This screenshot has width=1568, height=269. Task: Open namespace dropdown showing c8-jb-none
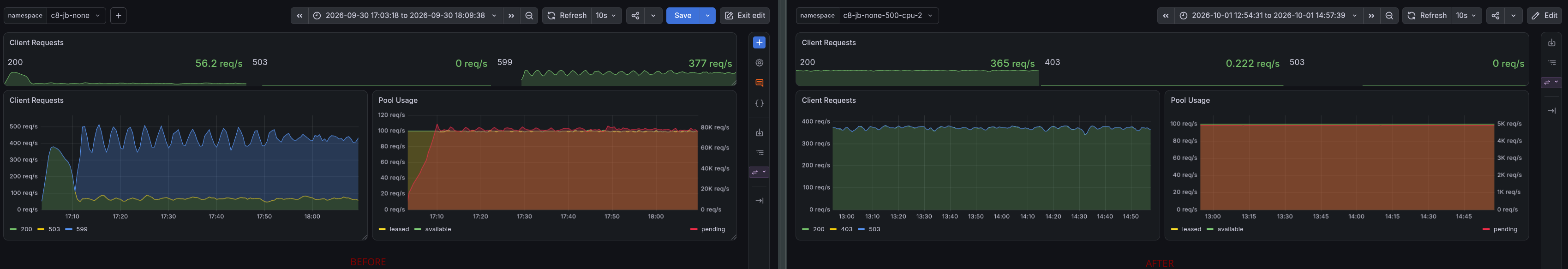(x=76, y=16)
